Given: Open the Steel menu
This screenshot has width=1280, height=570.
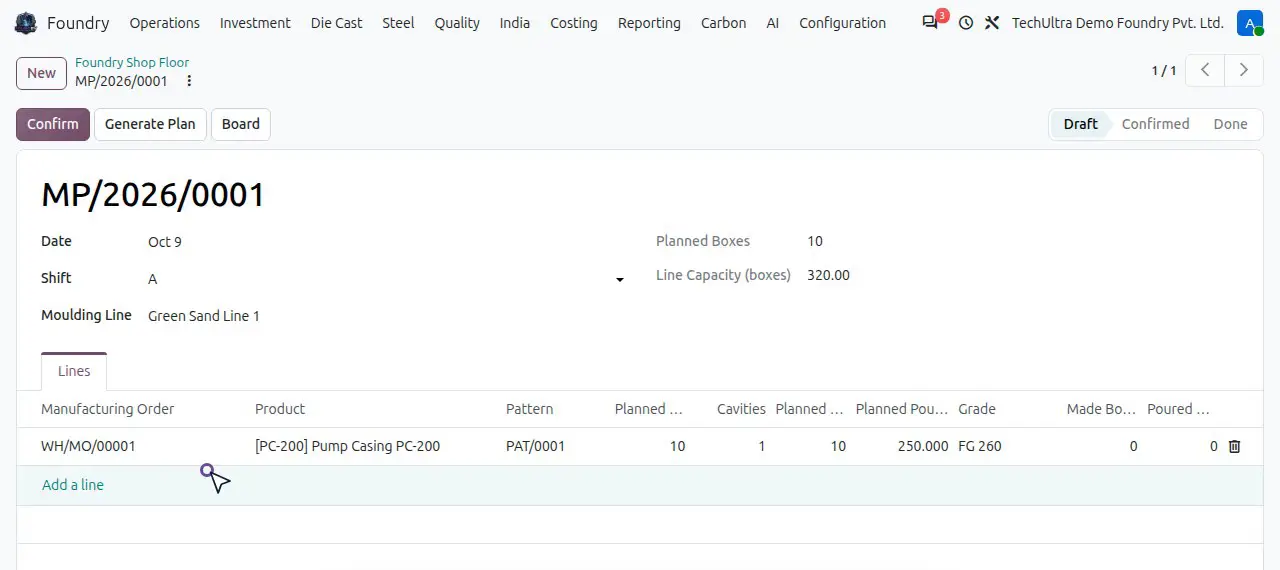Looking at the screenshot, I should [398, 23].
